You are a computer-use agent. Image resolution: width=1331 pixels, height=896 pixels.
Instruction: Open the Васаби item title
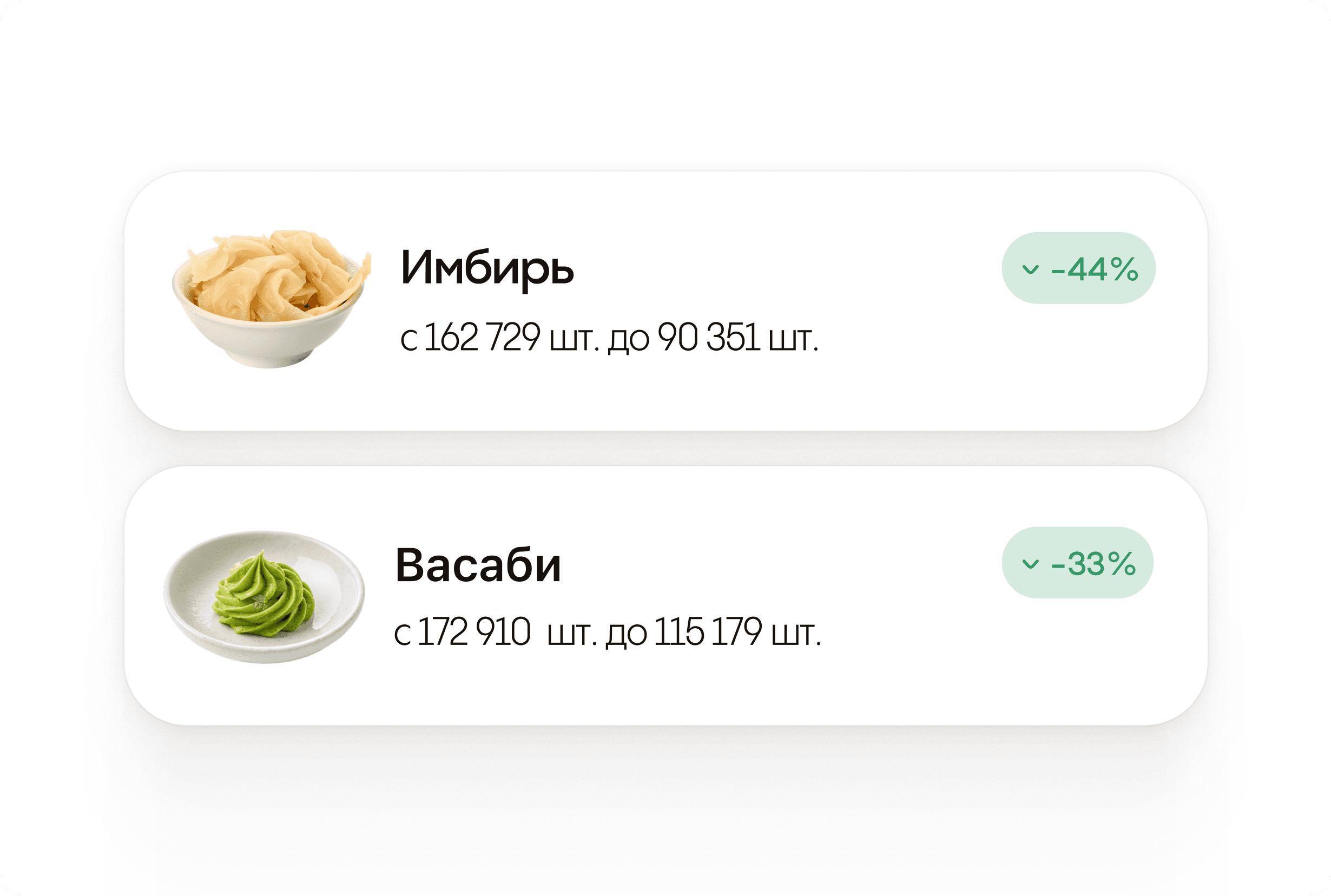point(478,565)
